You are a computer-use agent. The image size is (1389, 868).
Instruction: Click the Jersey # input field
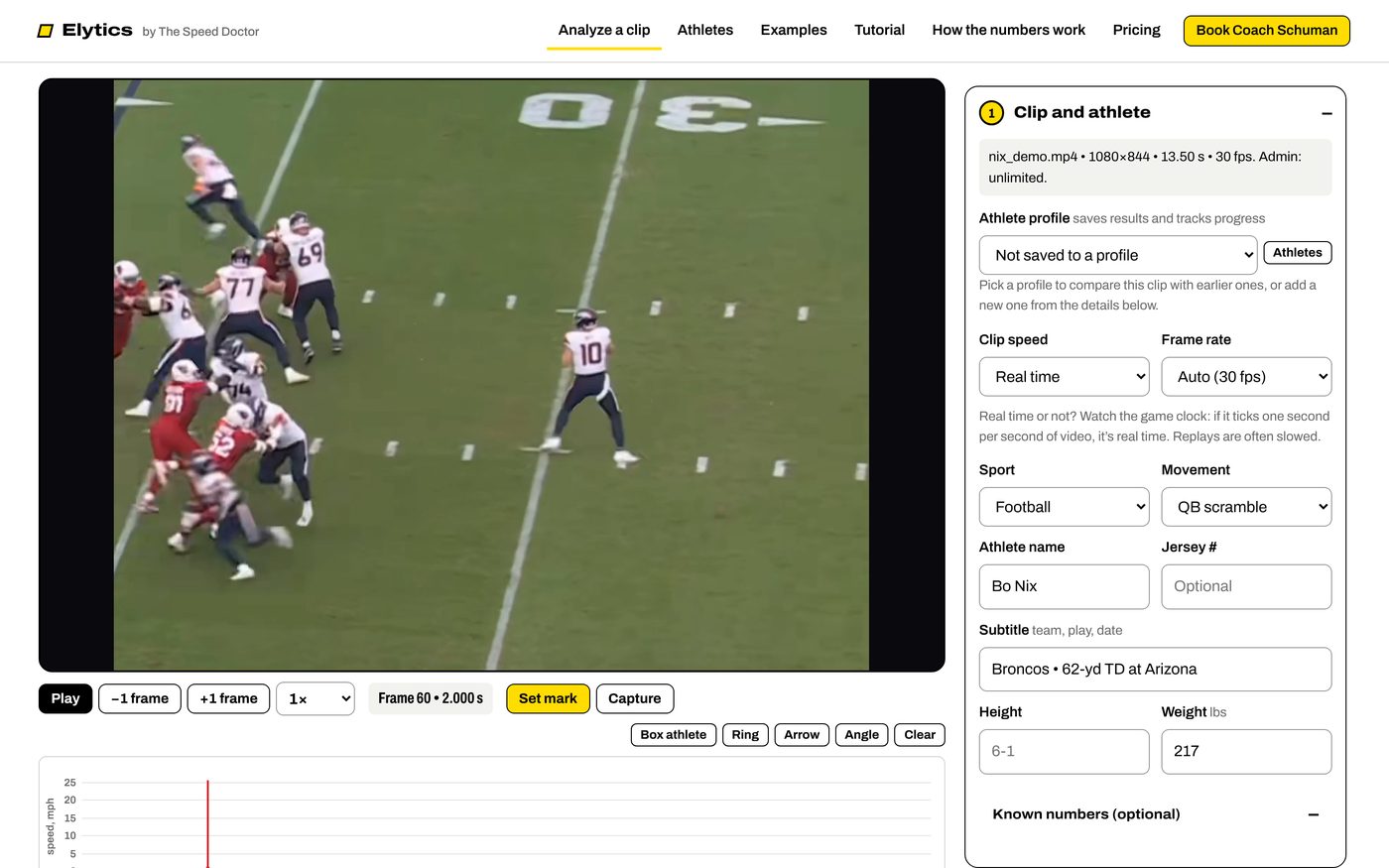tap(1246, 586)
